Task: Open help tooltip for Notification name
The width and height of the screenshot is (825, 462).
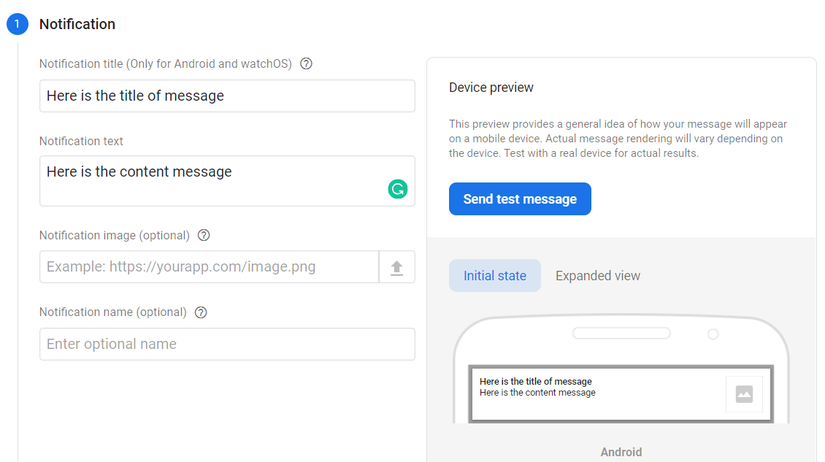Action: pos(201,312)
